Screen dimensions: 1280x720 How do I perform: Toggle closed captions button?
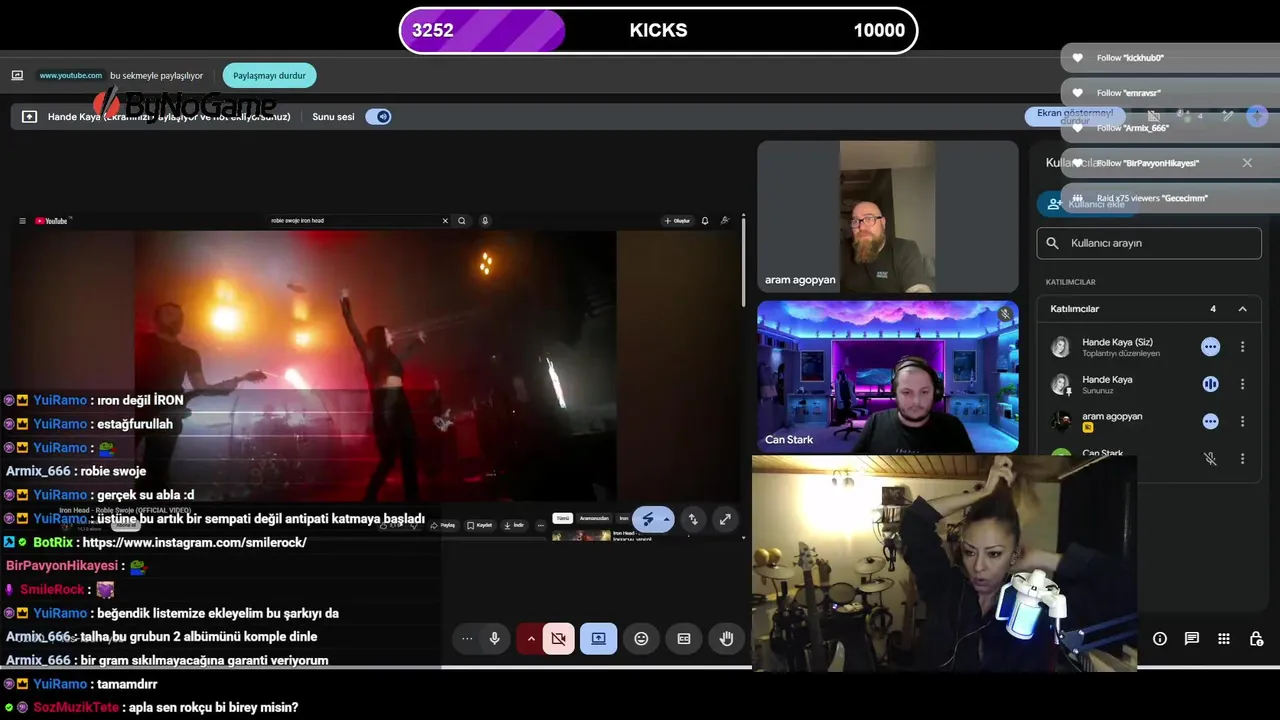point(684,639)
